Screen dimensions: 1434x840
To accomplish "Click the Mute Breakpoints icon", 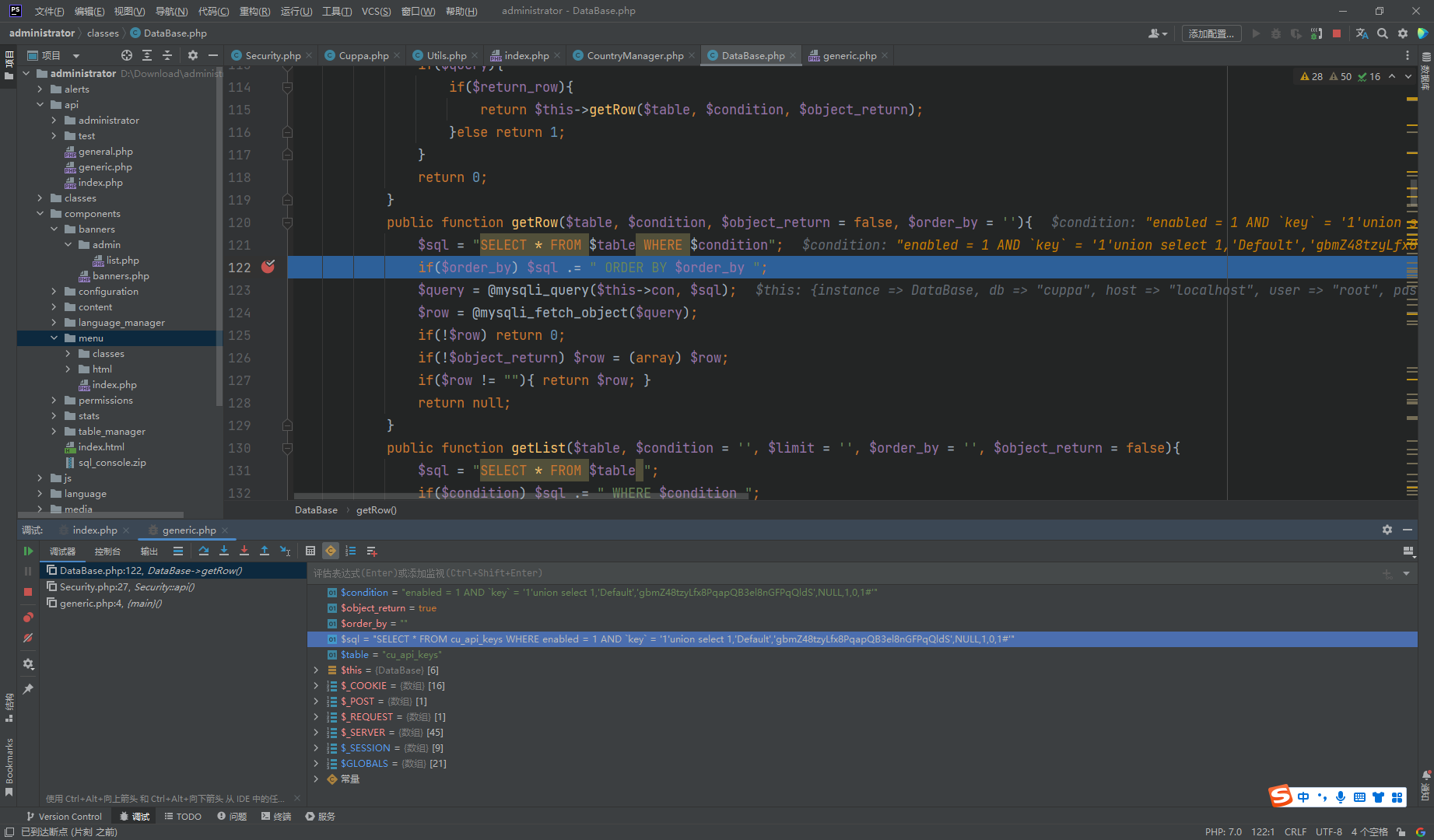I will click(x=28, y=639).
